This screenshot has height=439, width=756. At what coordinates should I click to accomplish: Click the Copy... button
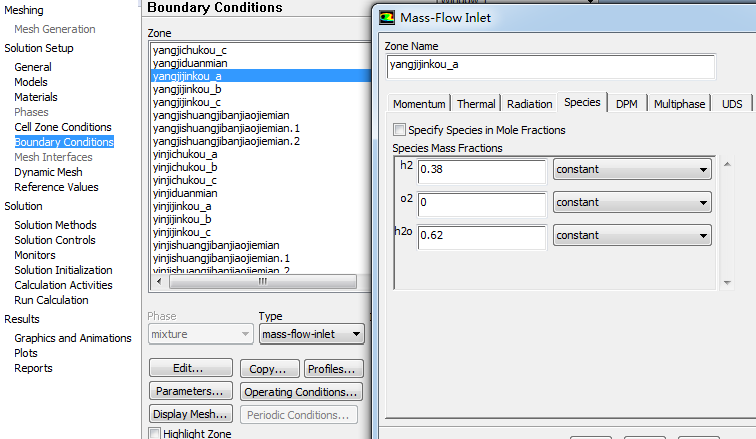click(x=270, y=369)
